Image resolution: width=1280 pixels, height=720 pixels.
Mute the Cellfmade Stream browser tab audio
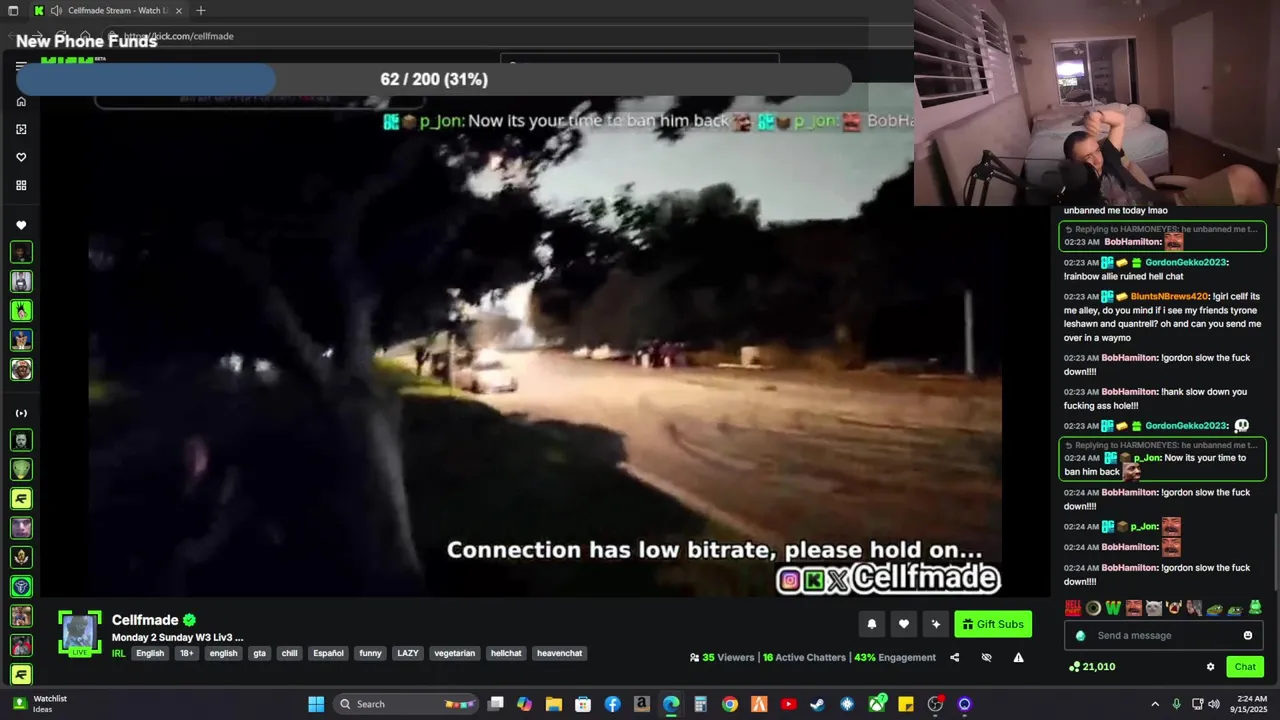tap(56, 11)
